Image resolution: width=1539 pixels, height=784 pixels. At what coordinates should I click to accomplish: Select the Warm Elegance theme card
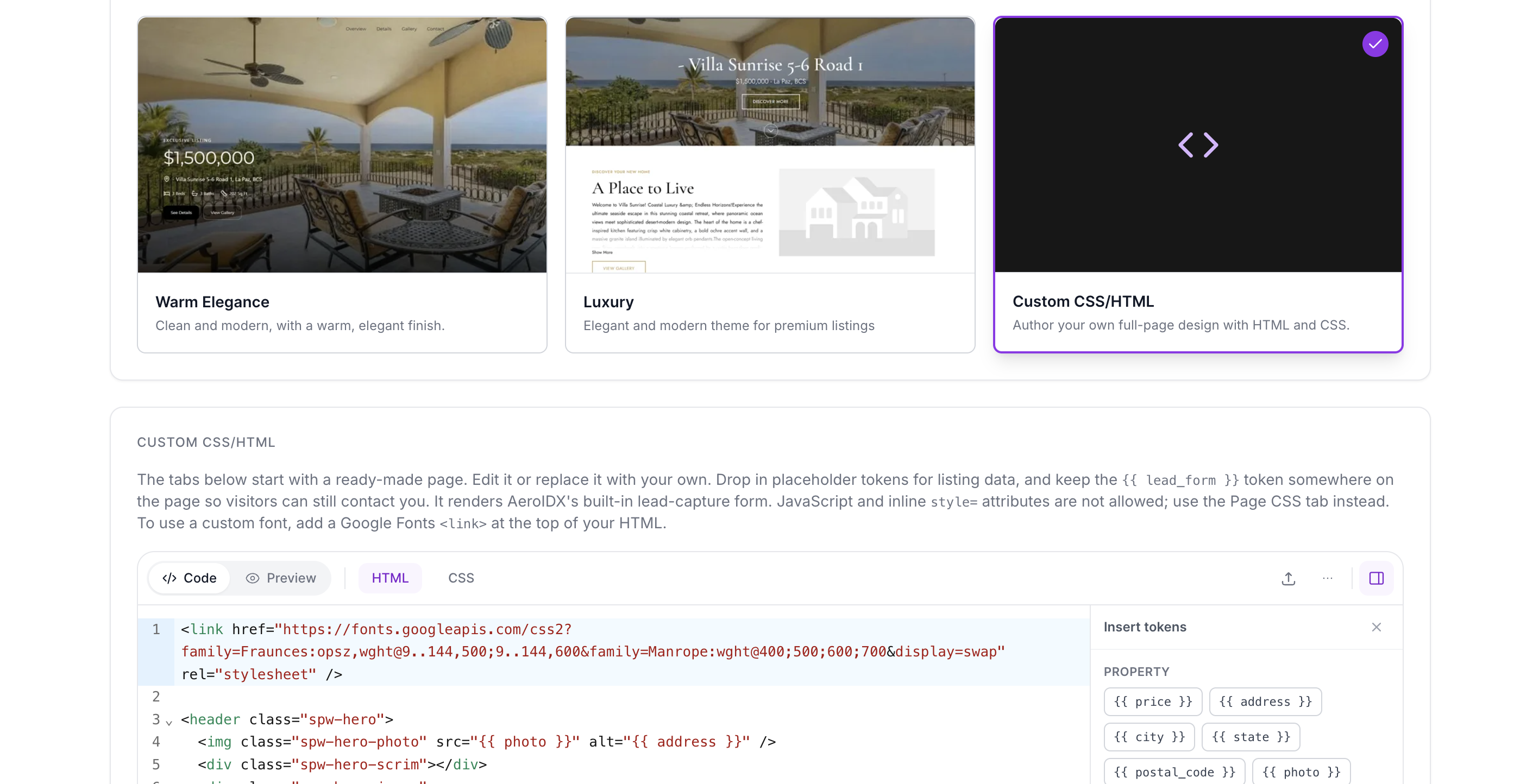coord(342,185)
